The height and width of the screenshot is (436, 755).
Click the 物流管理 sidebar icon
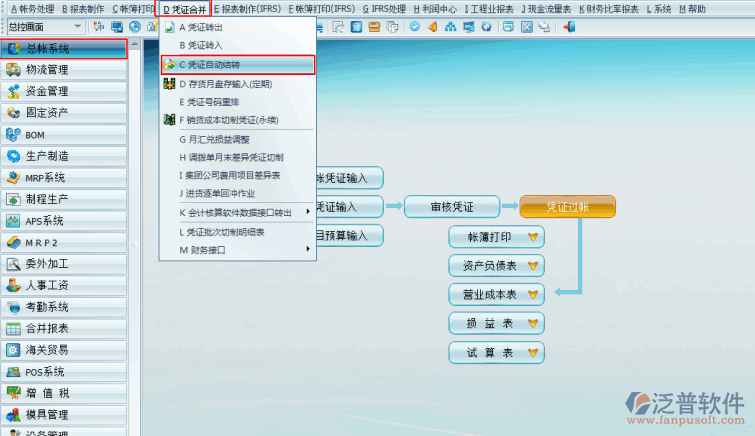pos(14,70)
